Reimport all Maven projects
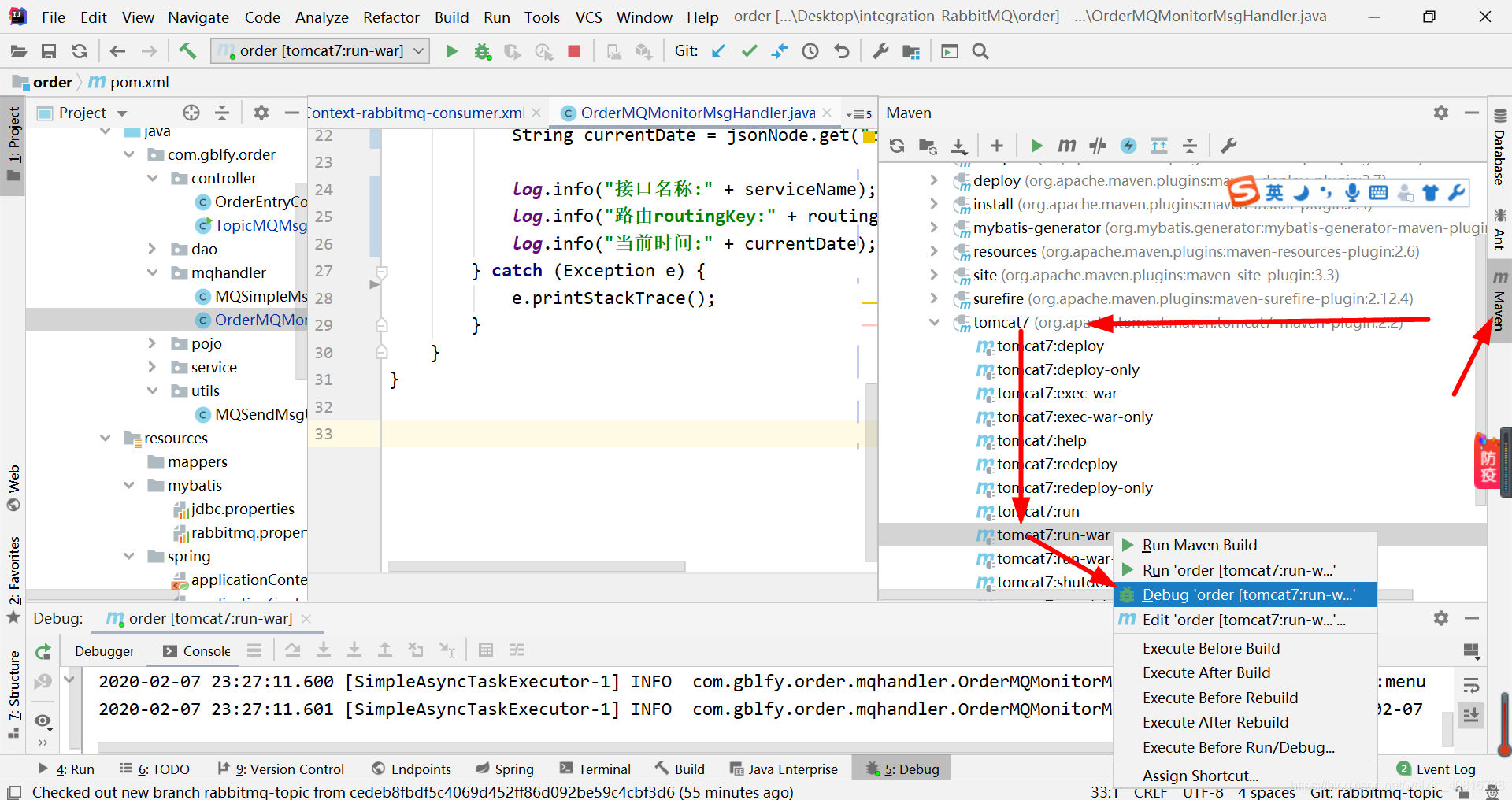The image size is (1512, 800). (x=897, y=146)
